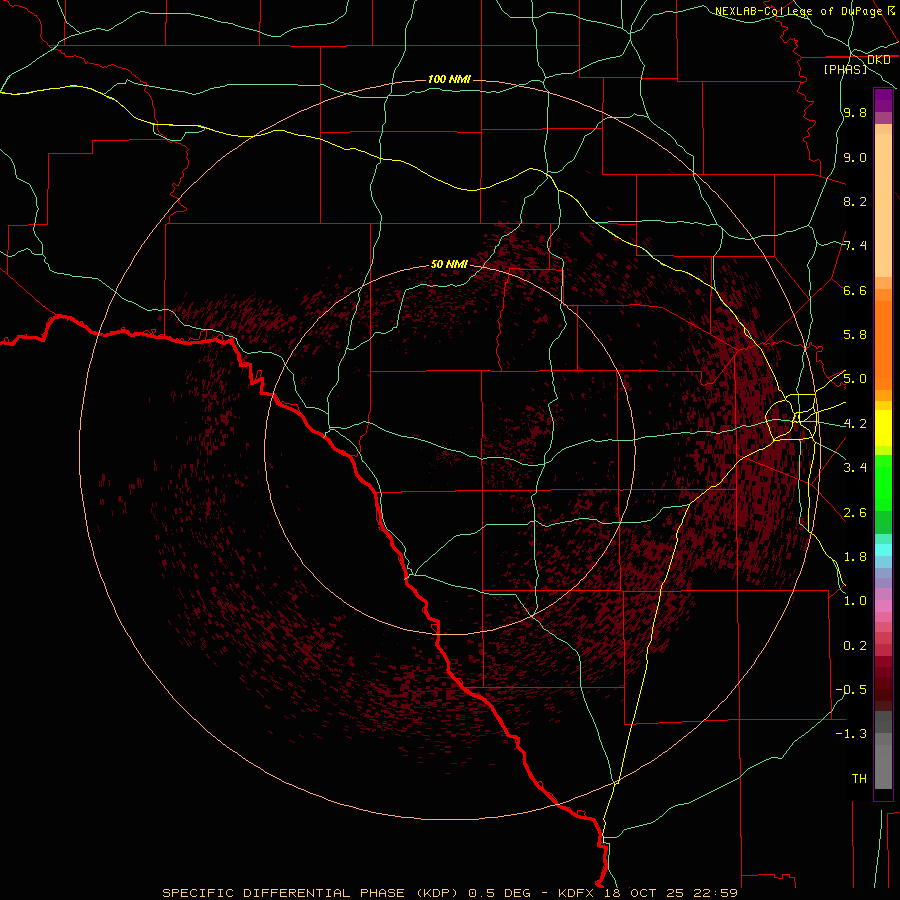Click the TH color scale label

(x=859, y=779)
